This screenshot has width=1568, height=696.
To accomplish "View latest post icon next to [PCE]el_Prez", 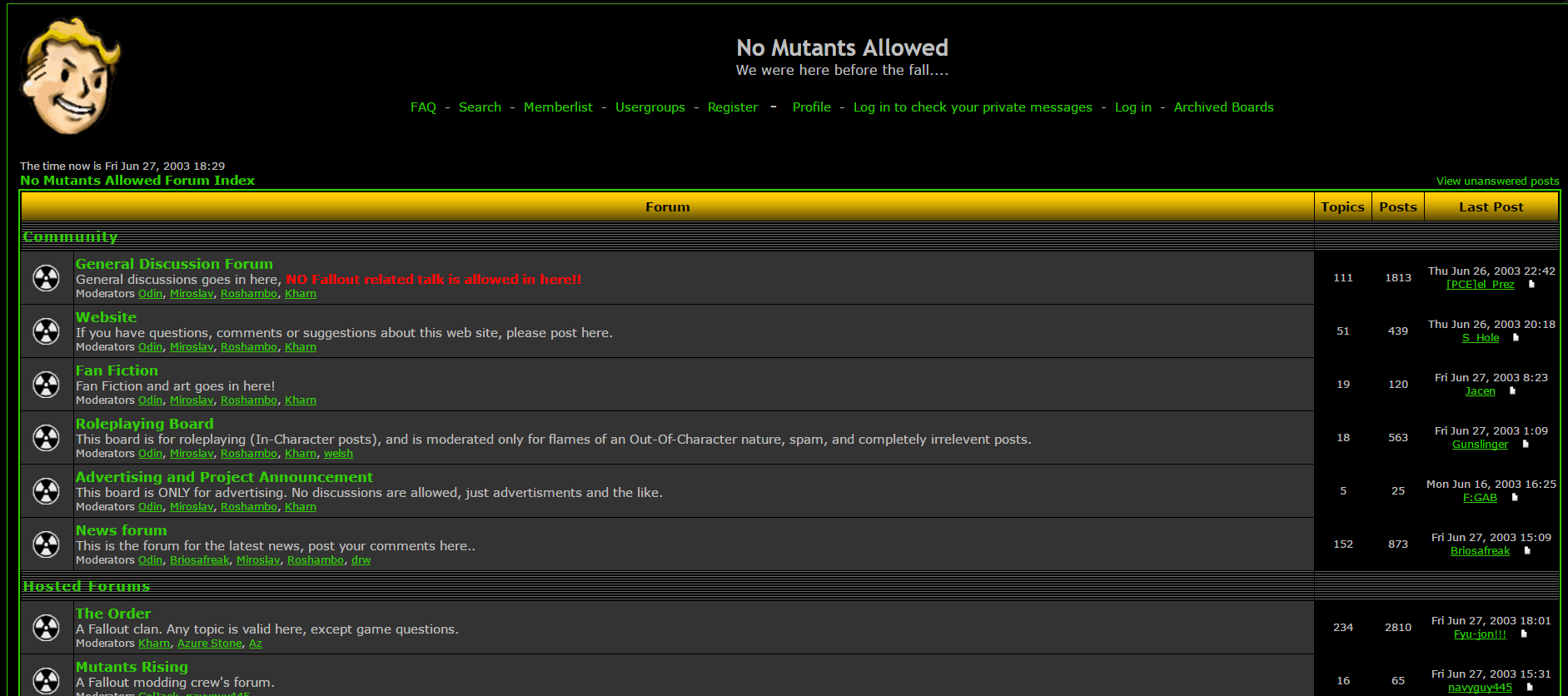I will pyautogui.click(x=1531, y=285).
